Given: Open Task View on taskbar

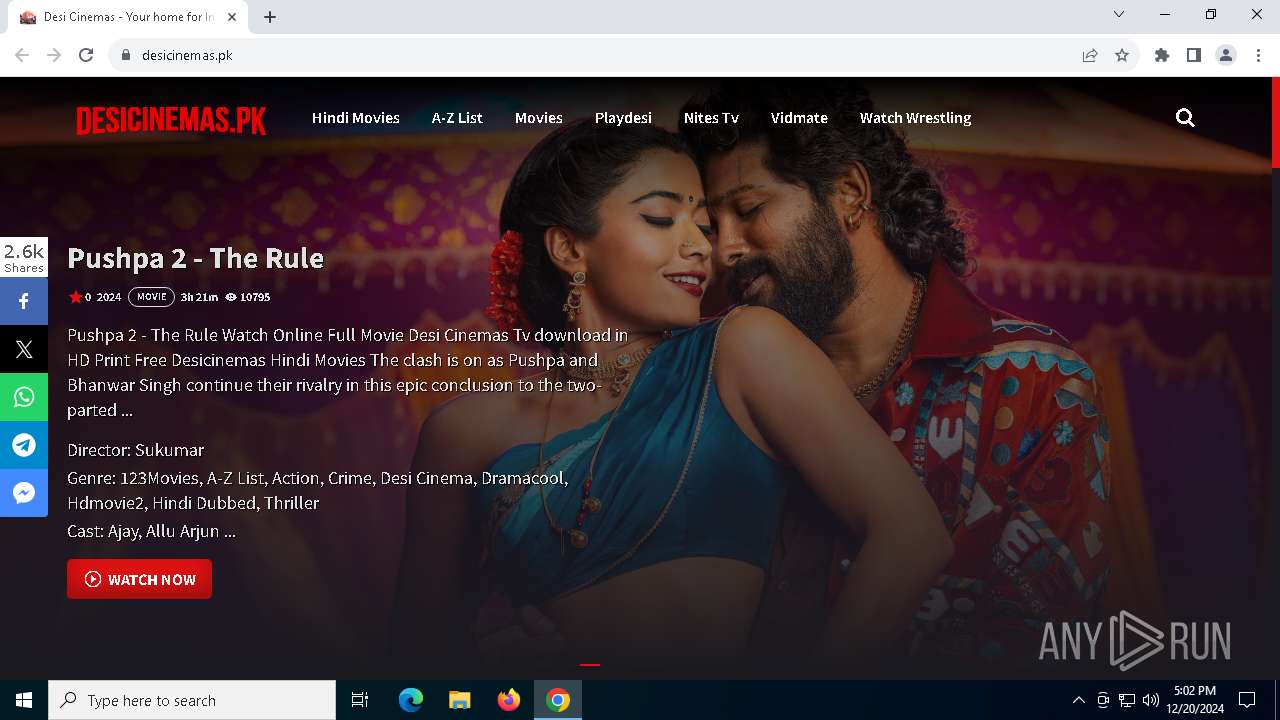Looking at the screenshot, I should click(x=360, y=700).
